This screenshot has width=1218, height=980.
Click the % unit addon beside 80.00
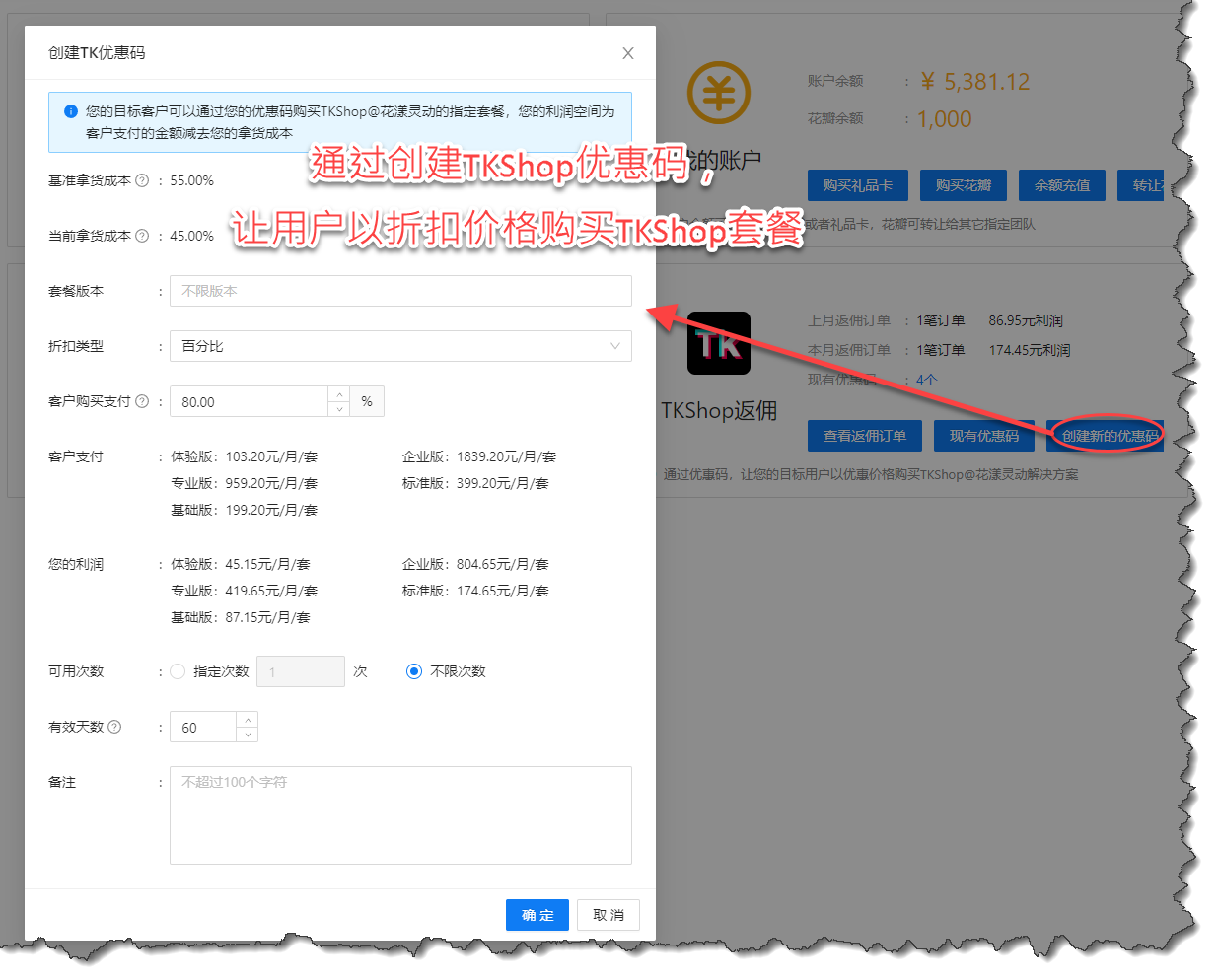pos(367,401)
